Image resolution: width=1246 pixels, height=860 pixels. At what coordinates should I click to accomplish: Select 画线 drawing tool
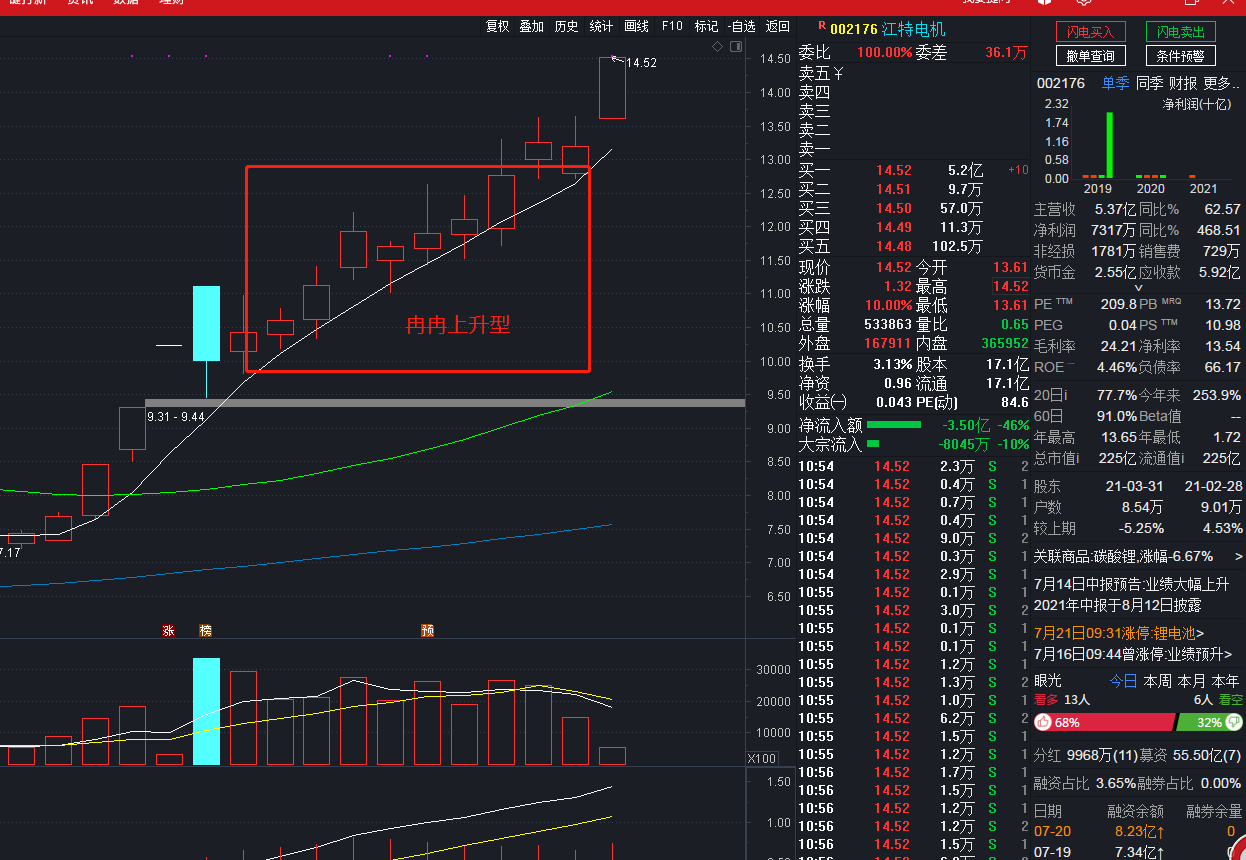point(636,26)
